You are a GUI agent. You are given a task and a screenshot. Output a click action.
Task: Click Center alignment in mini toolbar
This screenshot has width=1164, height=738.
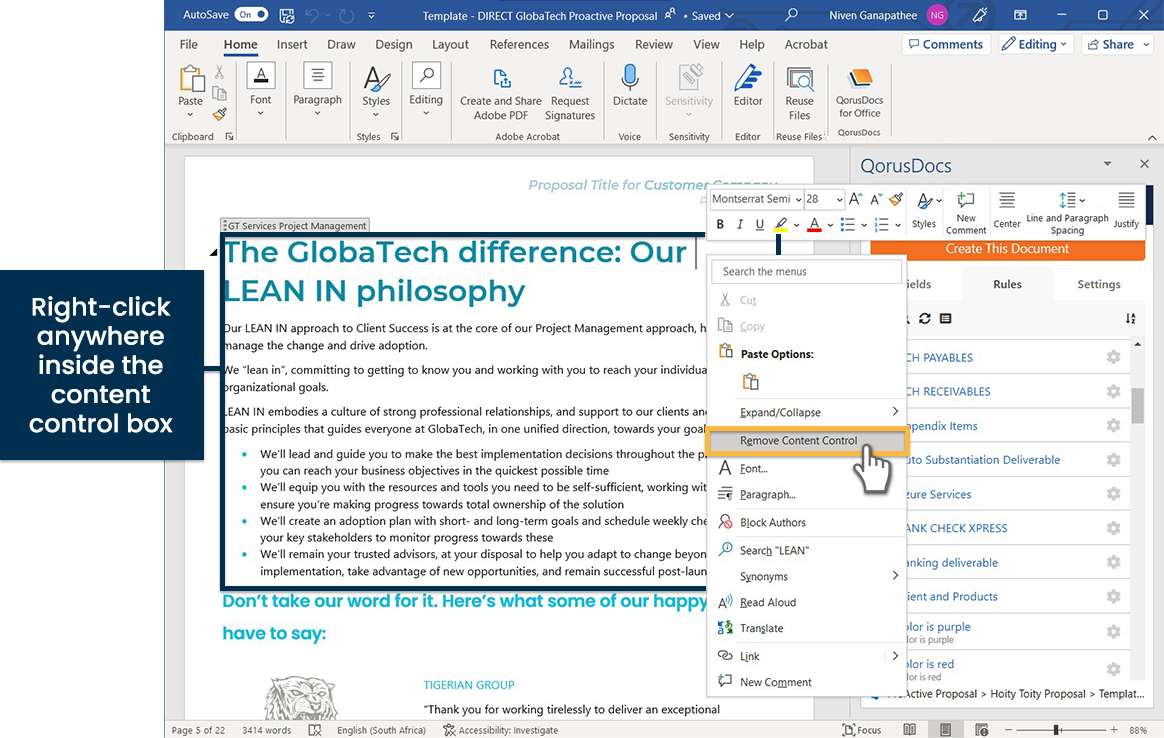coord(1007,210)
